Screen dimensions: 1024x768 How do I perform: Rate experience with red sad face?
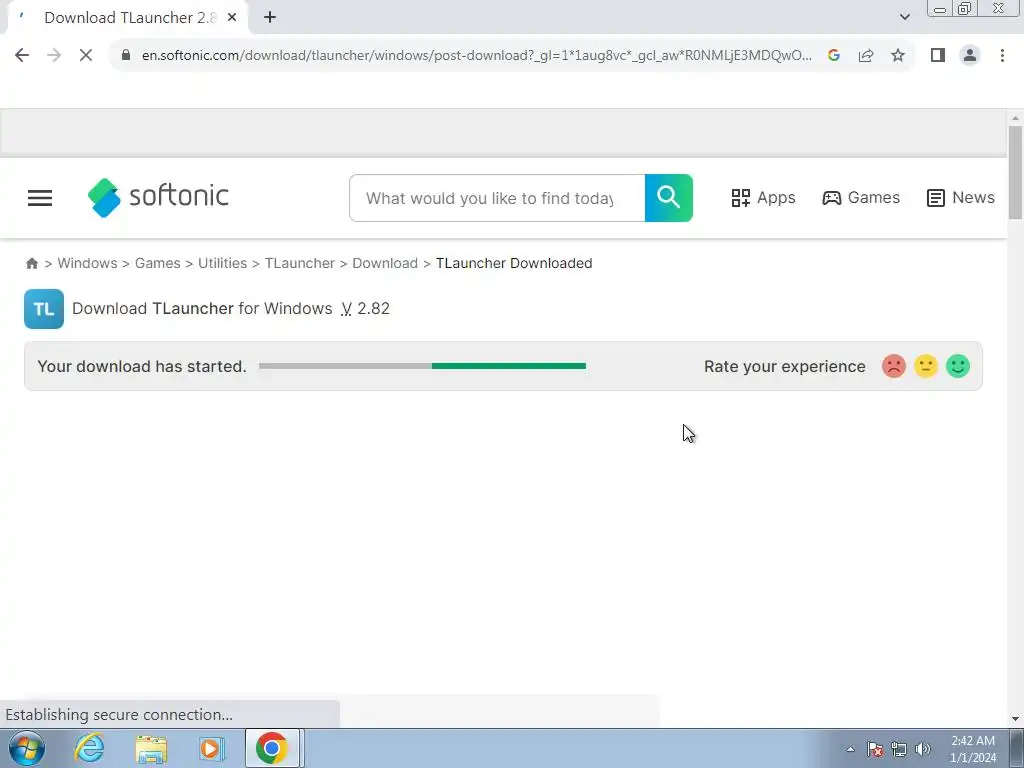pyautogui.click(x=893, y=366)
